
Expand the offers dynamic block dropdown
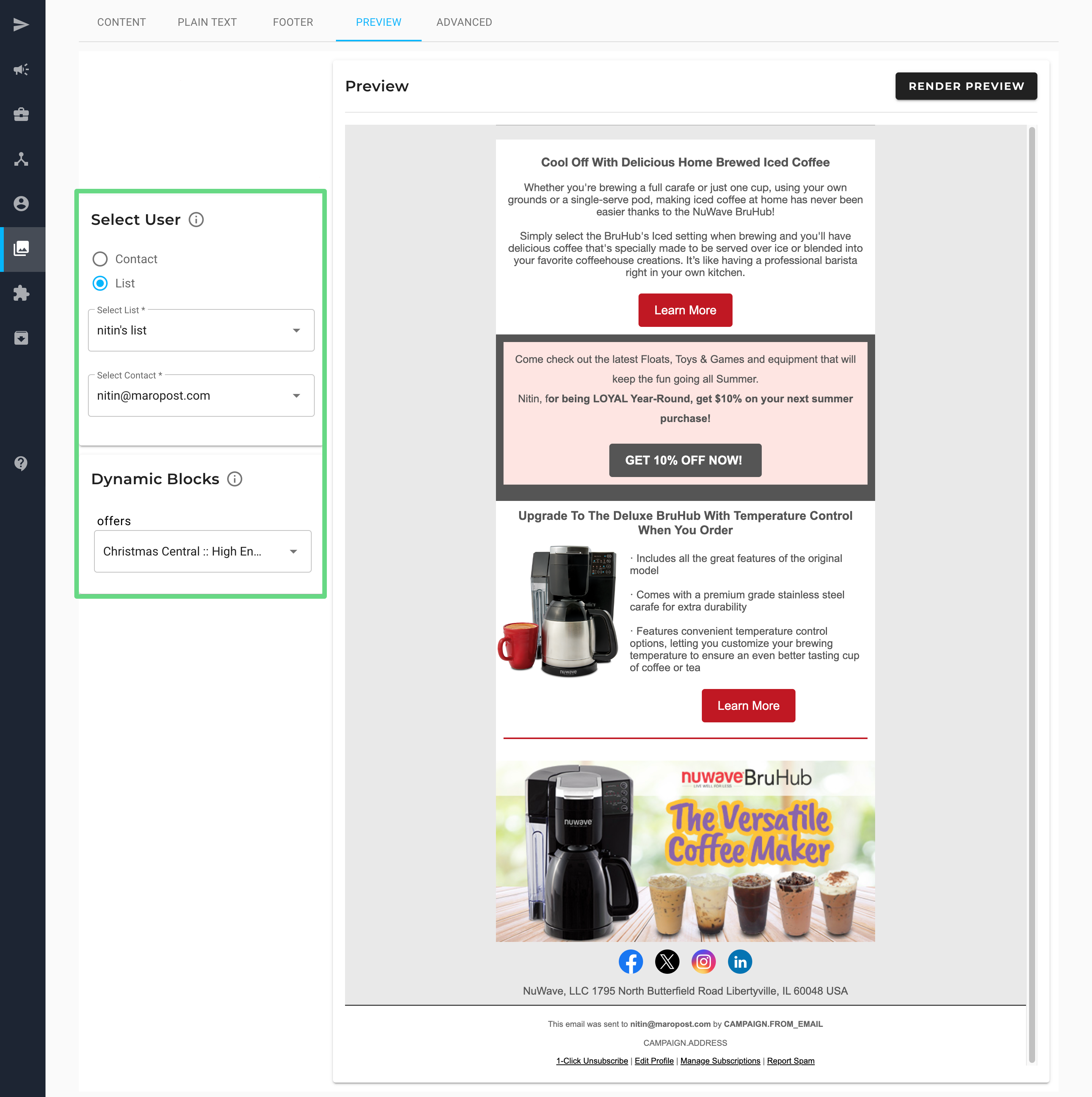click(202, 551)
